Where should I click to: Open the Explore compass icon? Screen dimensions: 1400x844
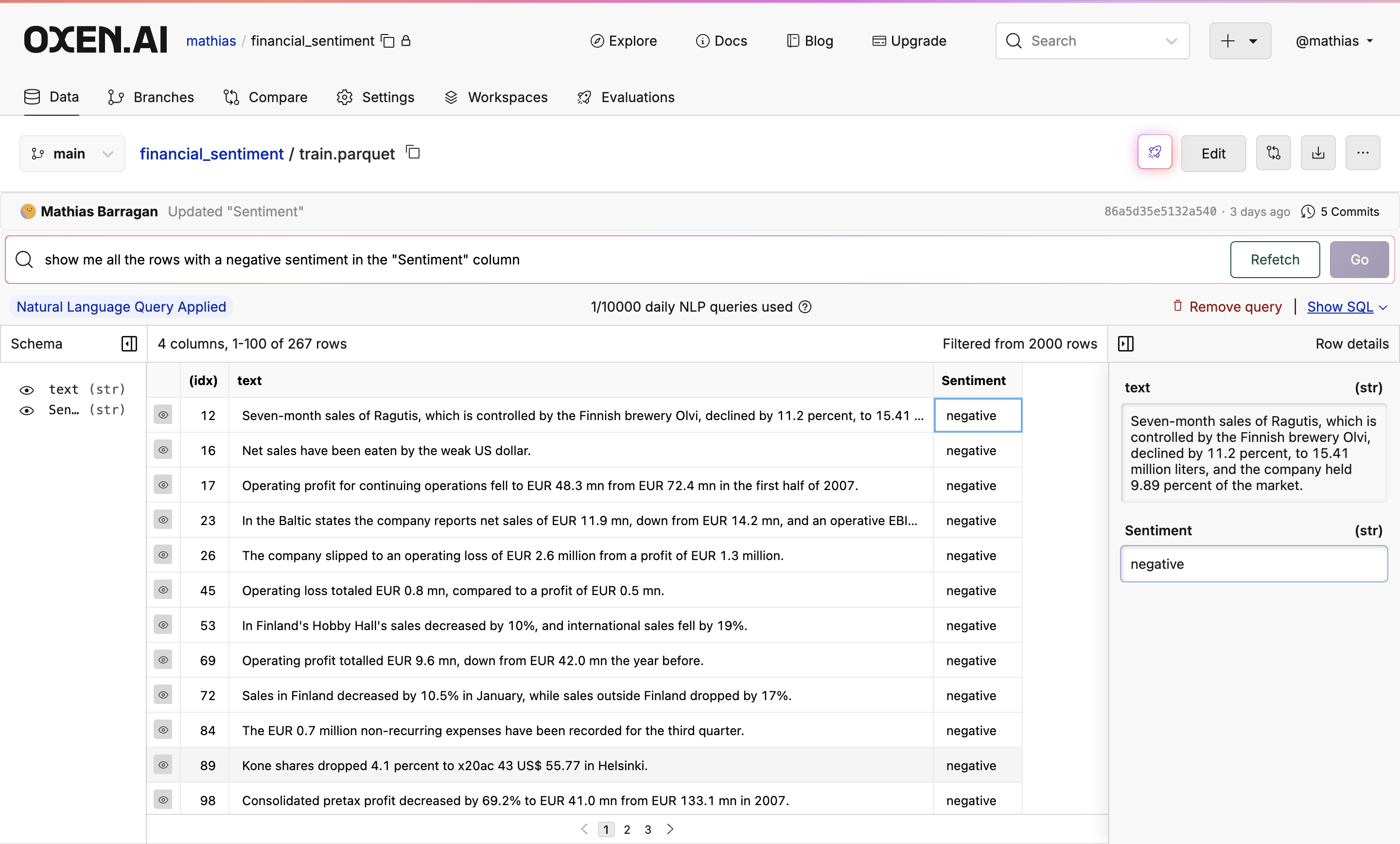pos(596,40)
